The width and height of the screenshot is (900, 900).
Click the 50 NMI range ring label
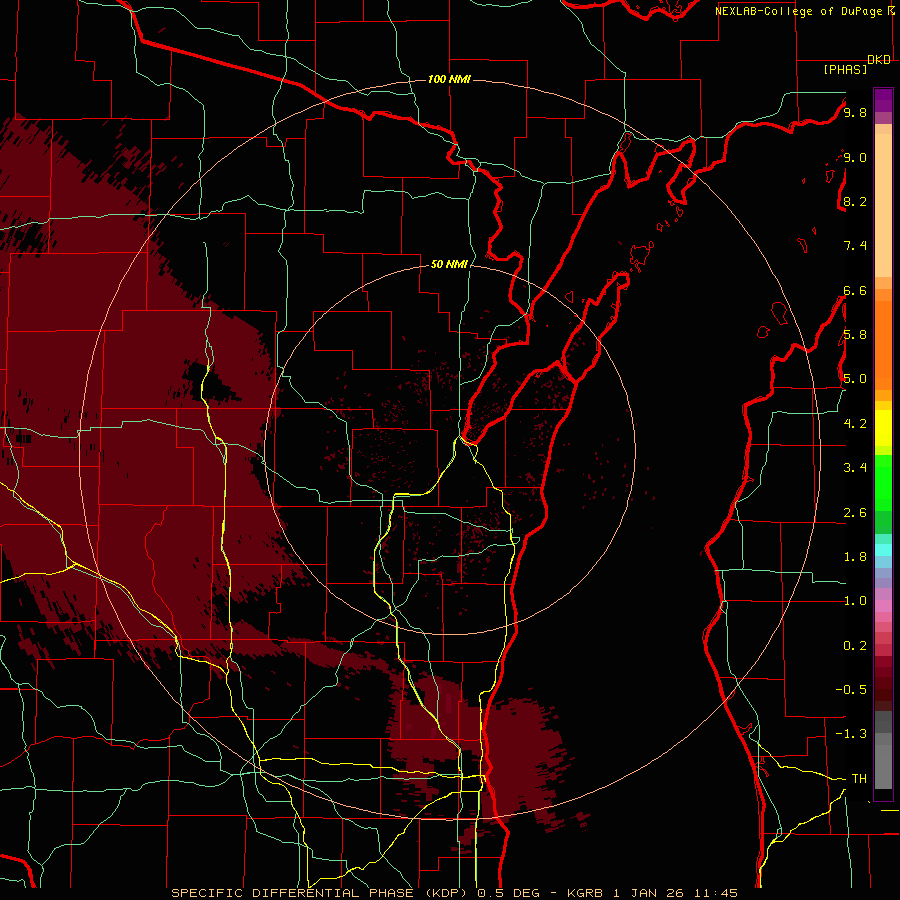(449, 264)
